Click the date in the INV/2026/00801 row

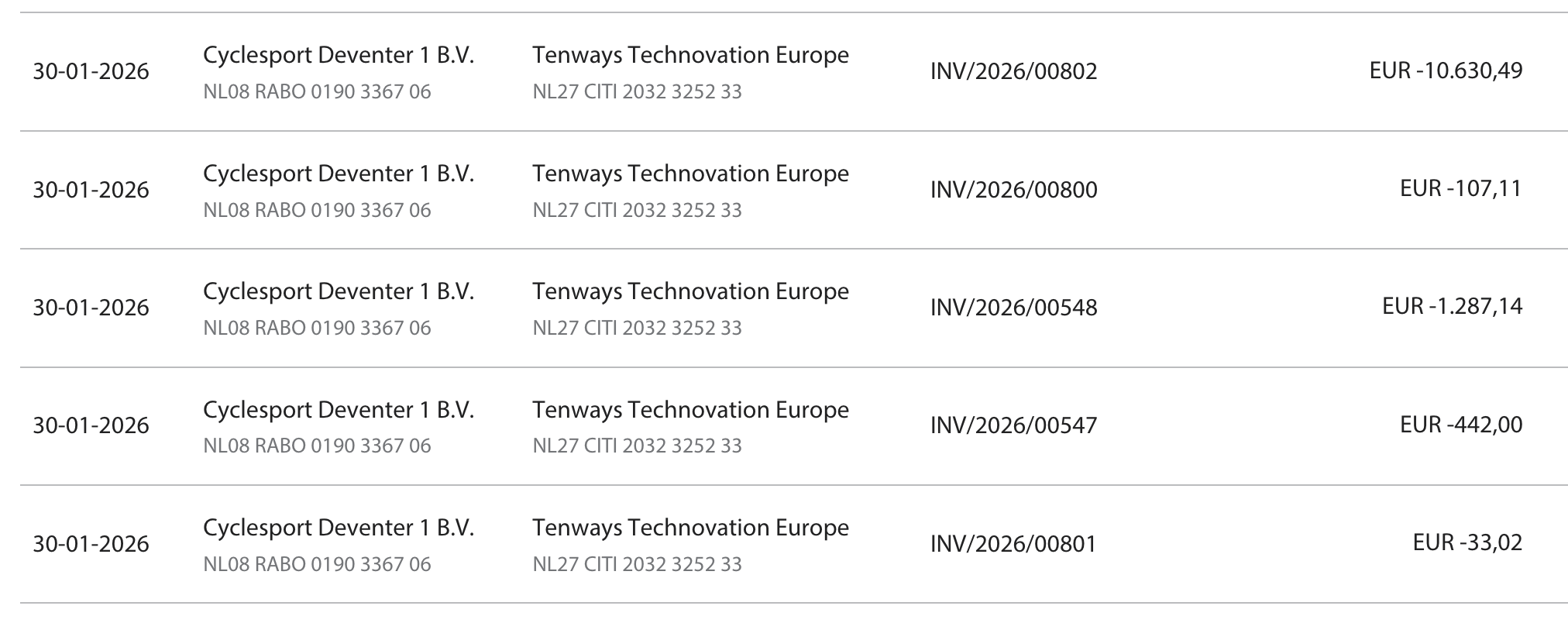(x=91, y=544)
